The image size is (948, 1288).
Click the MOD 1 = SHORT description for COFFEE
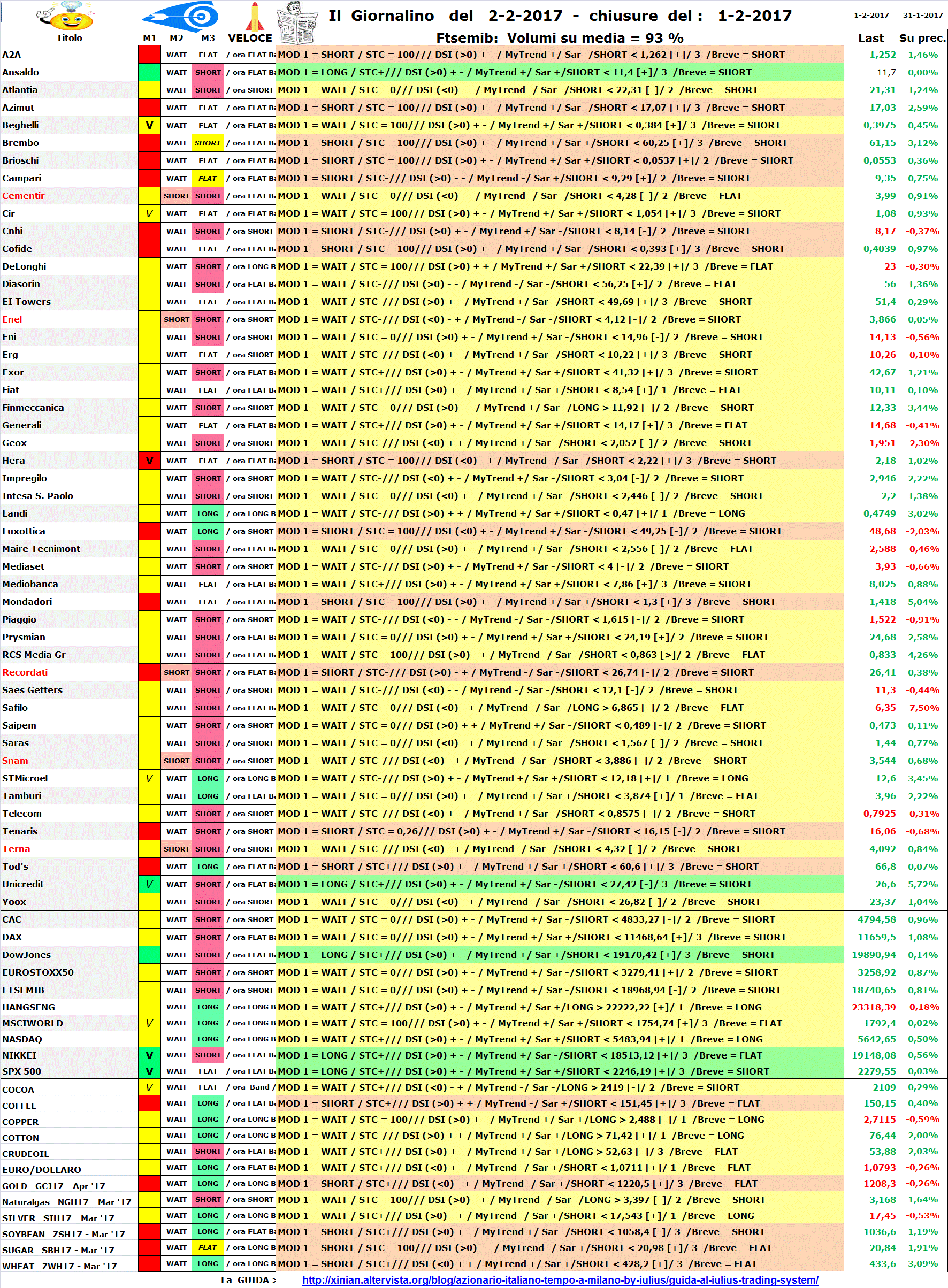tap(560, 1103)
